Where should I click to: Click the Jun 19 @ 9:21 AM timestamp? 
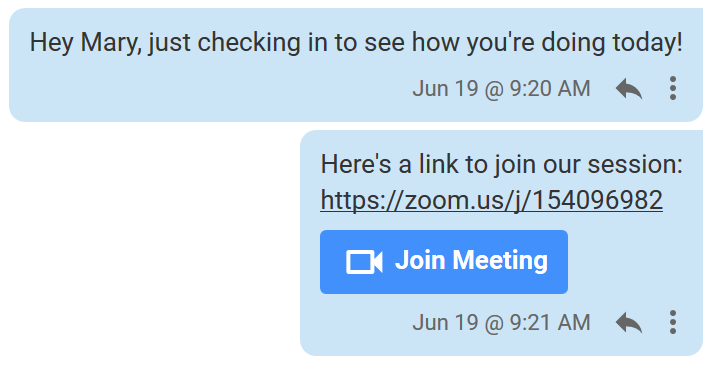pyautogui.click(x=501, y=323)
